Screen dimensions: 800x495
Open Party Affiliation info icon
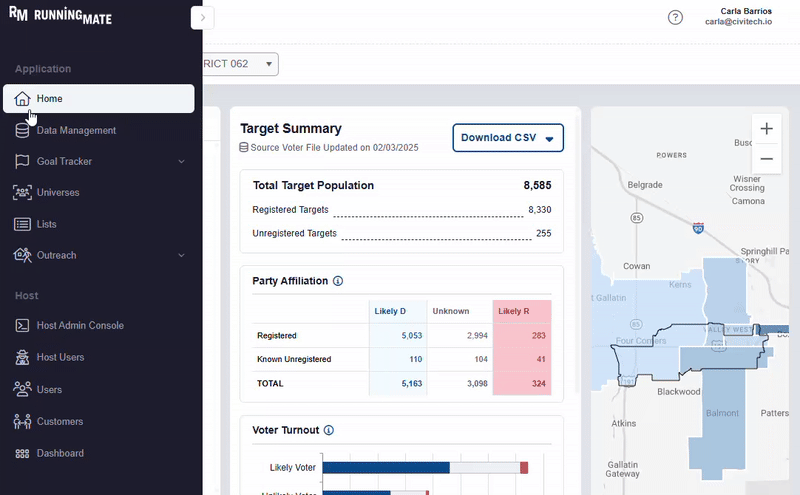pos(338,281)
